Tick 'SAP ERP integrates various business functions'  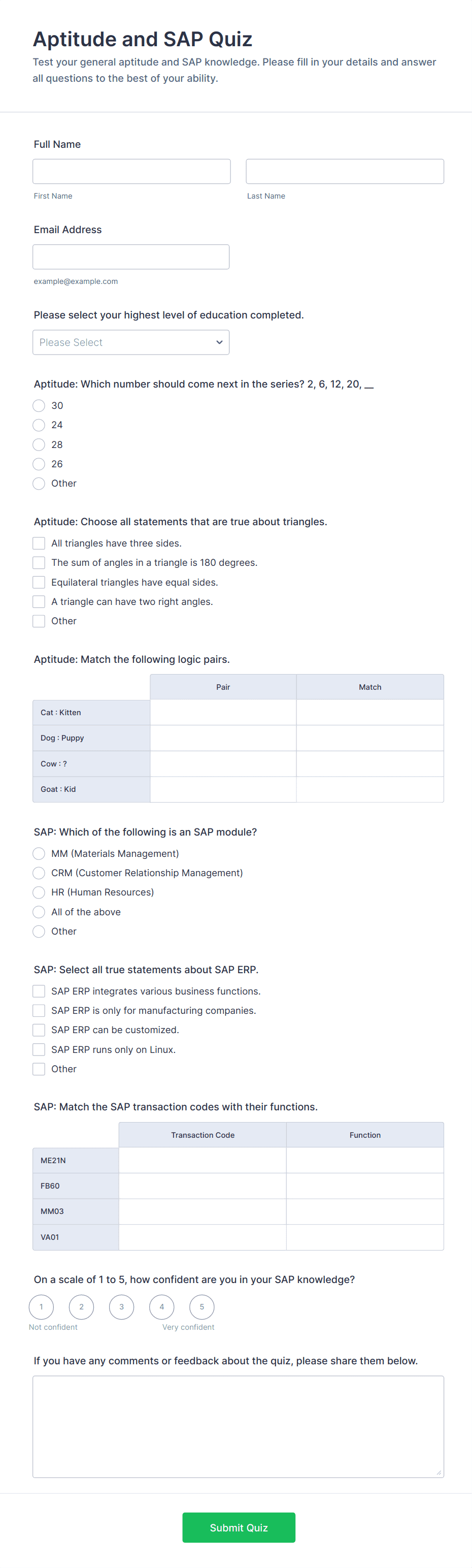[39, 991]
